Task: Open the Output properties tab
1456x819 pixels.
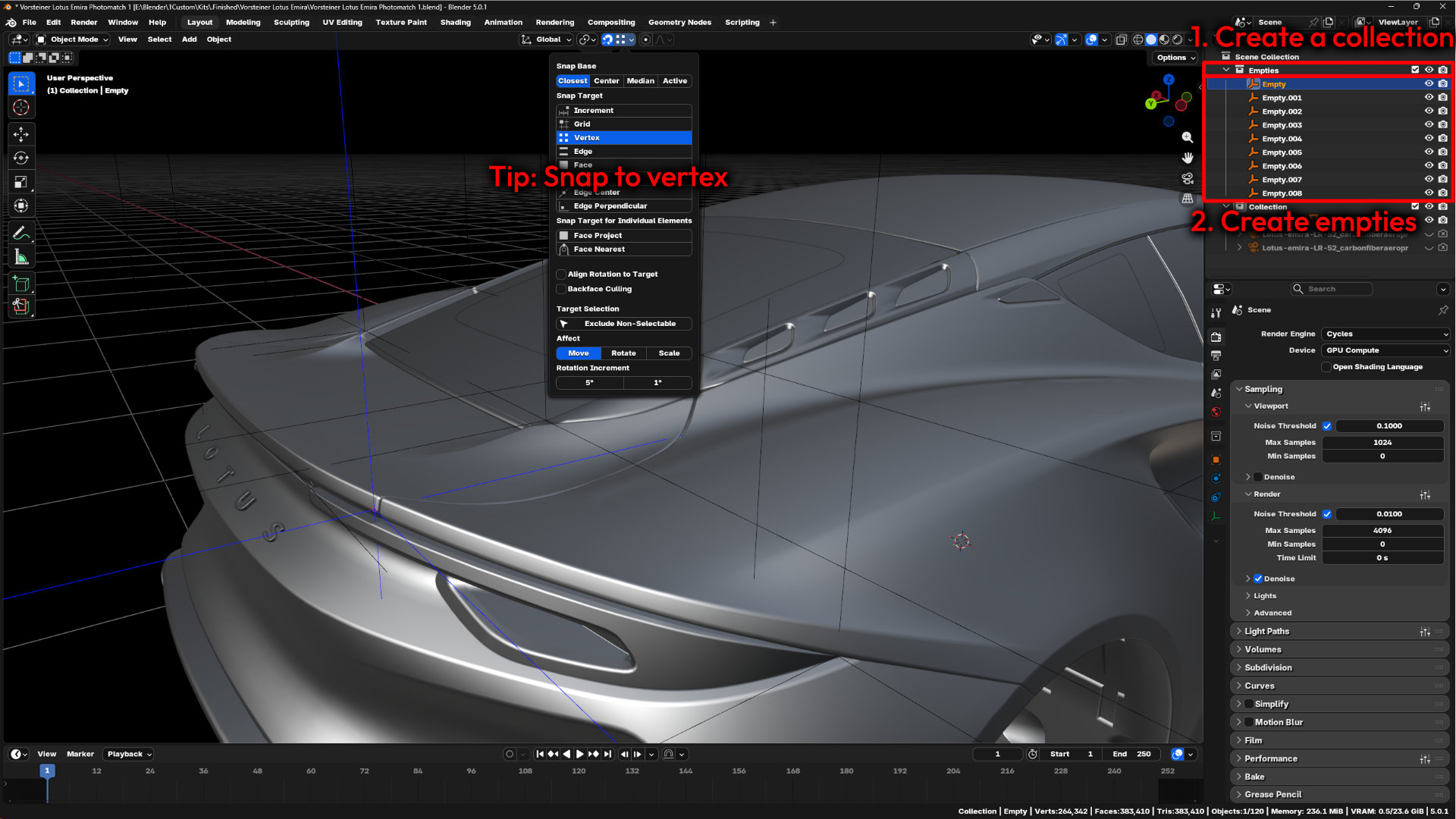Action: click(1216, 356)
